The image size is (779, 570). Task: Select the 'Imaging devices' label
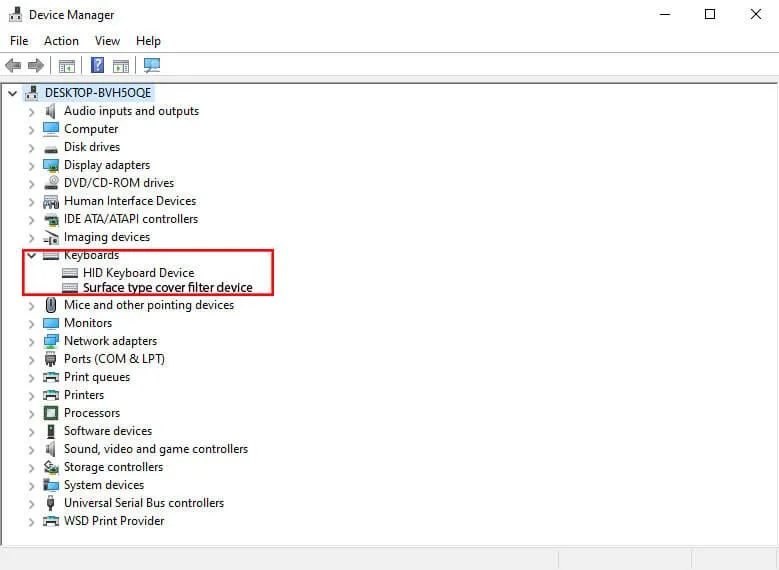[107, 237]
